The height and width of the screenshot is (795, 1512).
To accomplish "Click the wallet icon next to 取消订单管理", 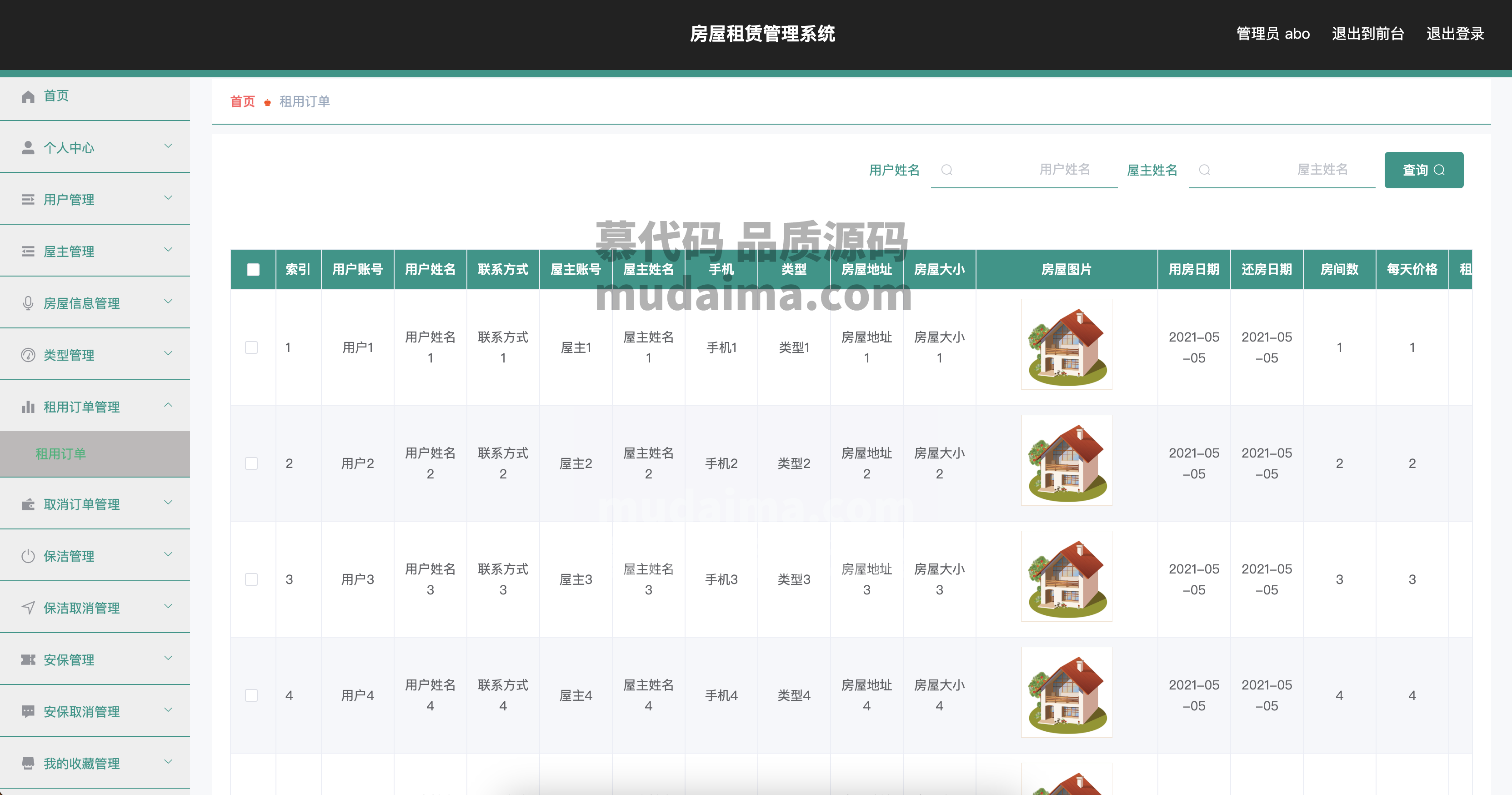I will 28,504.
